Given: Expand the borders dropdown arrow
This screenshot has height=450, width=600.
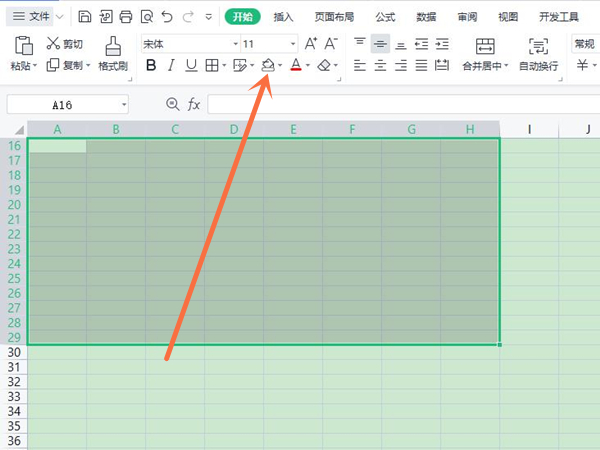Looking at the screenshot, I should (x=224, y=65).
